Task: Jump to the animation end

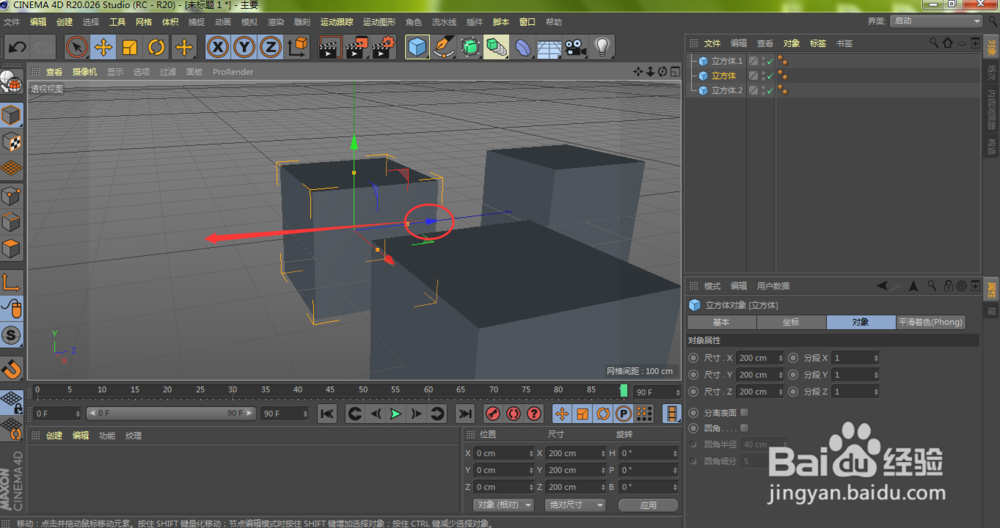Action: (x=466, y=414)
